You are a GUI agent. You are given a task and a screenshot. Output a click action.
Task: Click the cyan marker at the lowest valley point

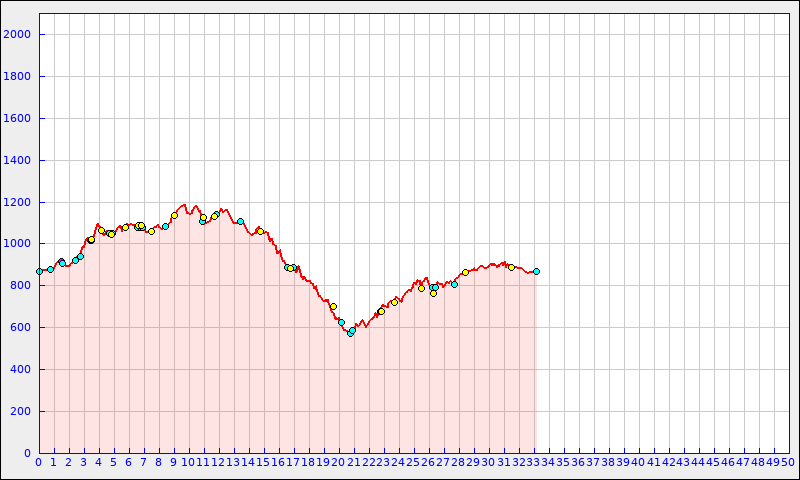coord(350,333)
